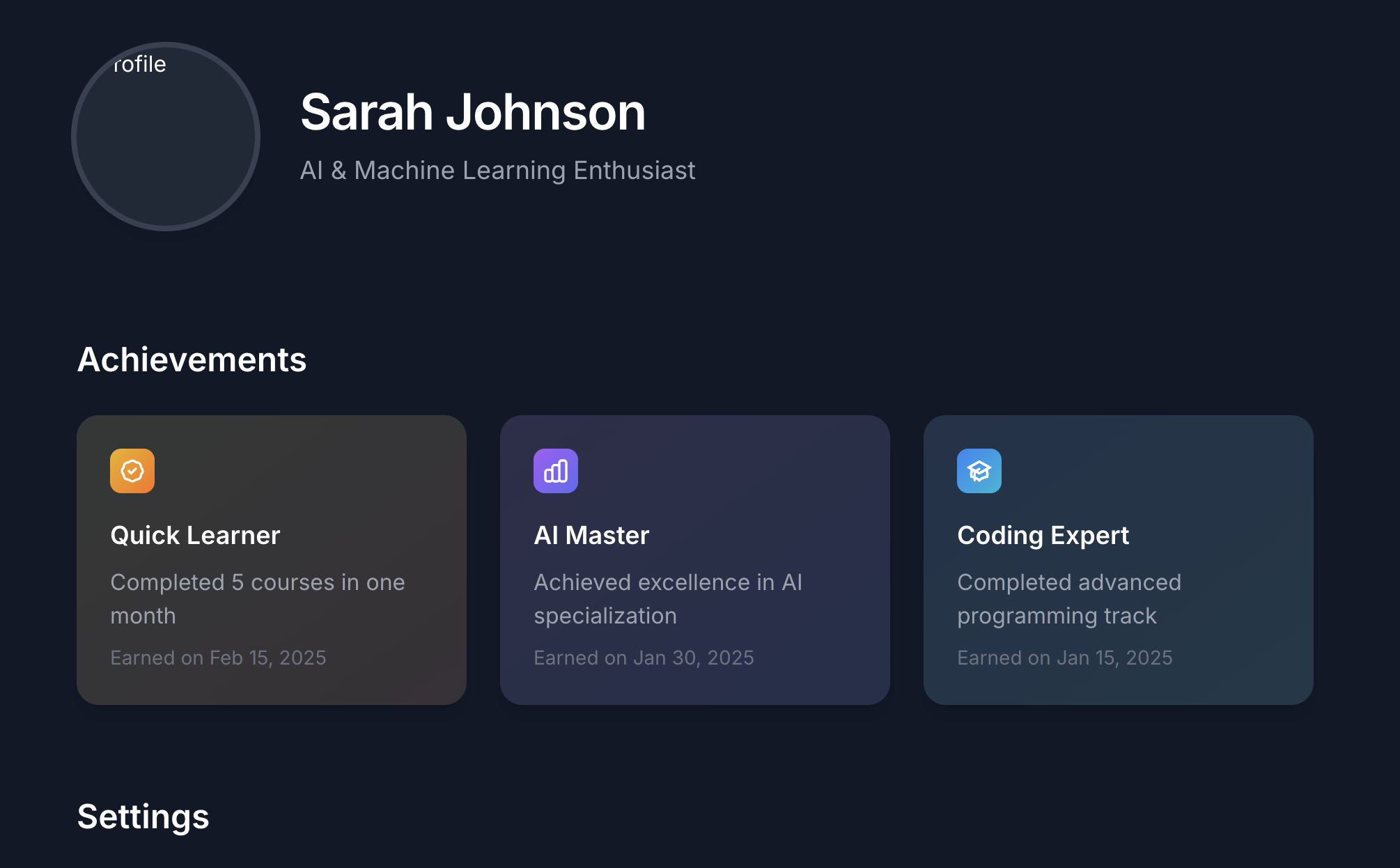Click the Coding Expert graduation-cap icon
Screen dimensions: 1400x868
pos(979,471)
